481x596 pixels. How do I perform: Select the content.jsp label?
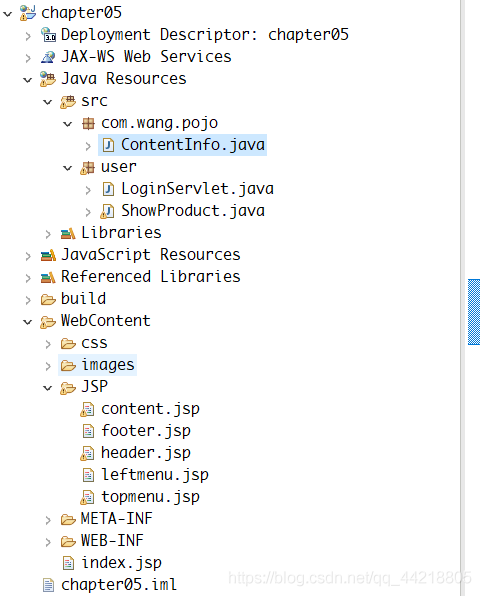tap(150, 409)
